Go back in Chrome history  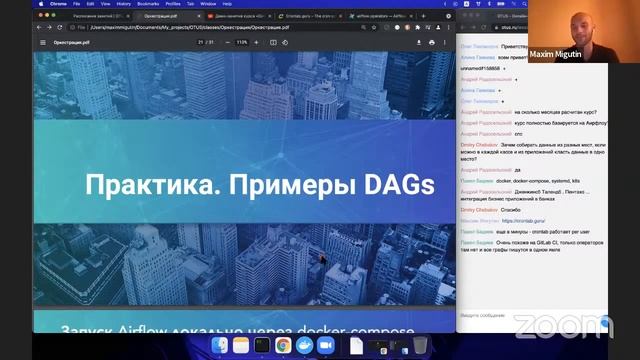click(39, 27)
